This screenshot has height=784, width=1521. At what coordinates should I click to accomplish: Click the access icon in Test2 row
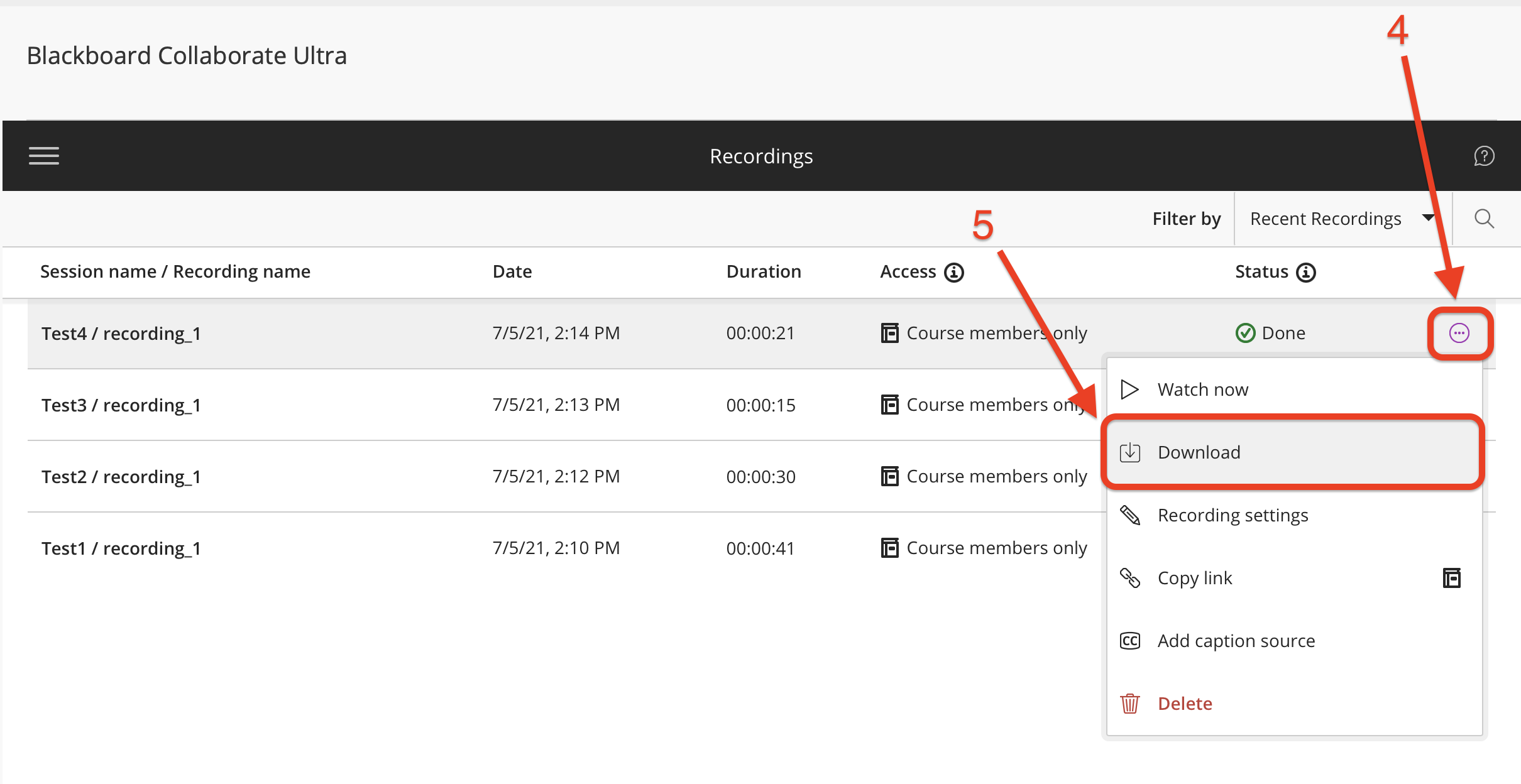click(889, 476)
